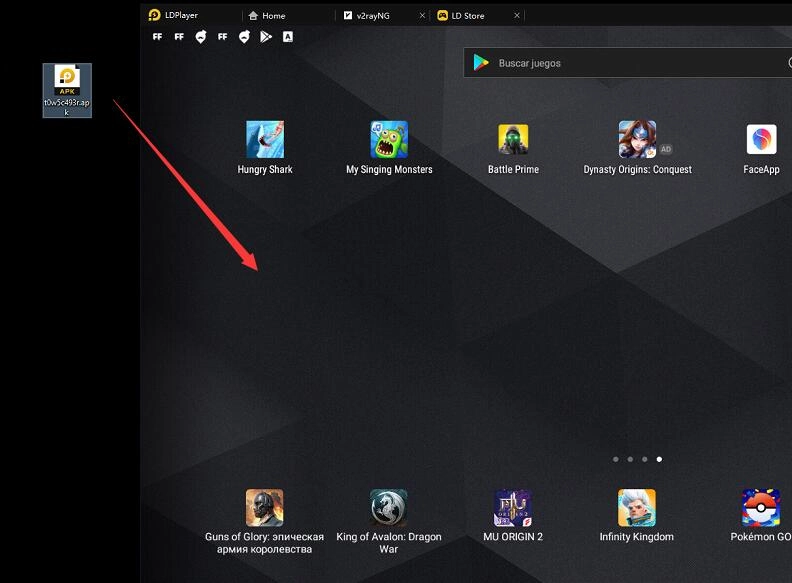Click the 'My Singing Monsters' label text
Image resolution: width=792 pixels, height=583 pixels.
click(x=389, y=169)
